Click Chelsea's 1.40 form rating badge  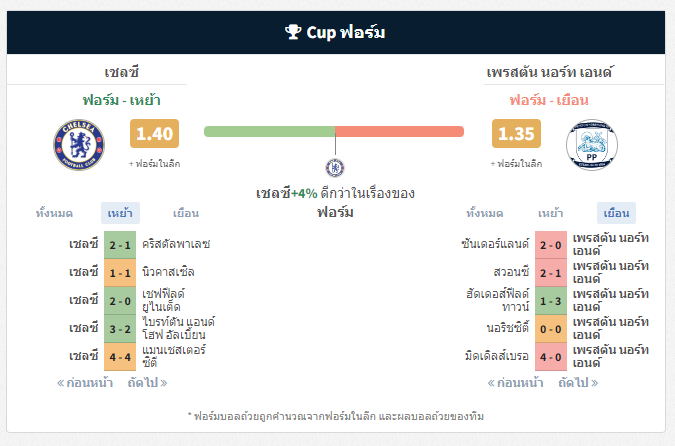click(x=155, y=133)
